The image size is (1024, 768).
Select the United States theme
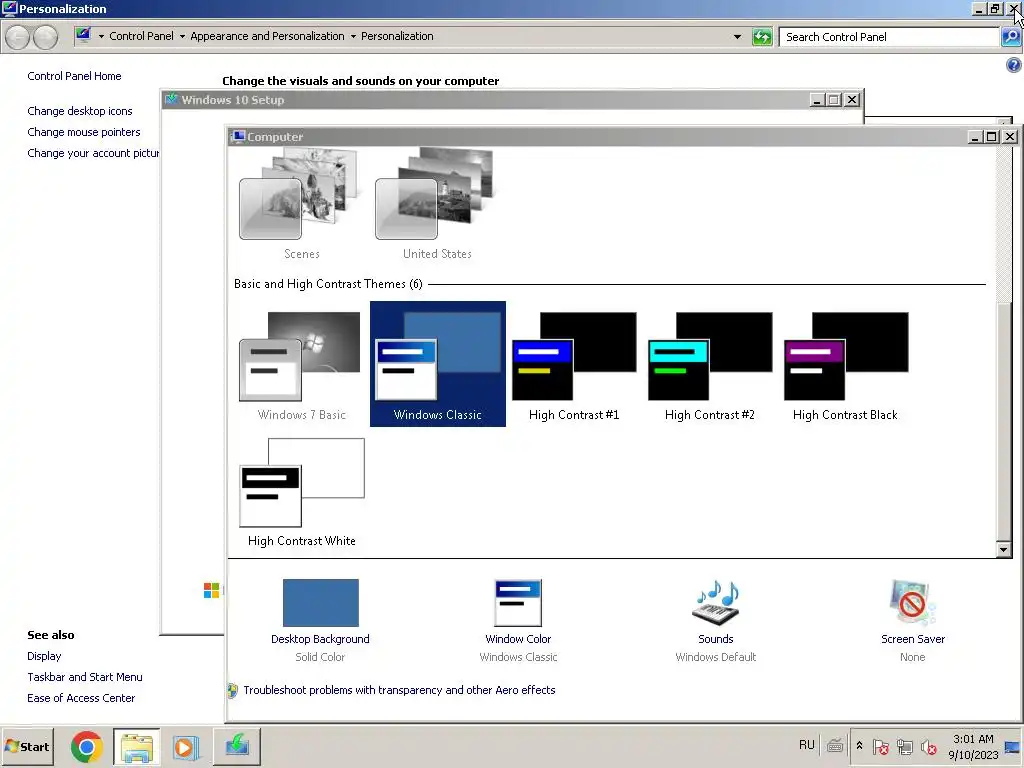[x=438, y=204]
